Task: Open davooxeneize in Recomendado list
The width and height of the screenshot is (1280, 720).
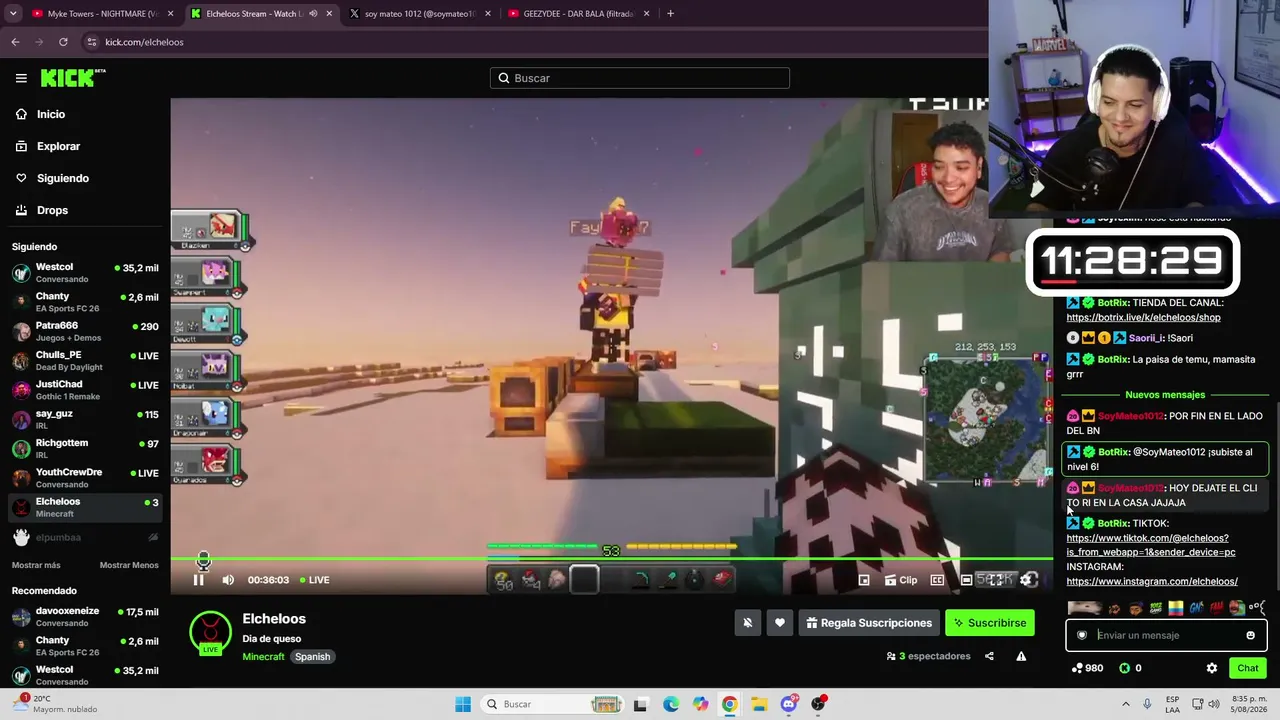Action: [x=85, y=616]
